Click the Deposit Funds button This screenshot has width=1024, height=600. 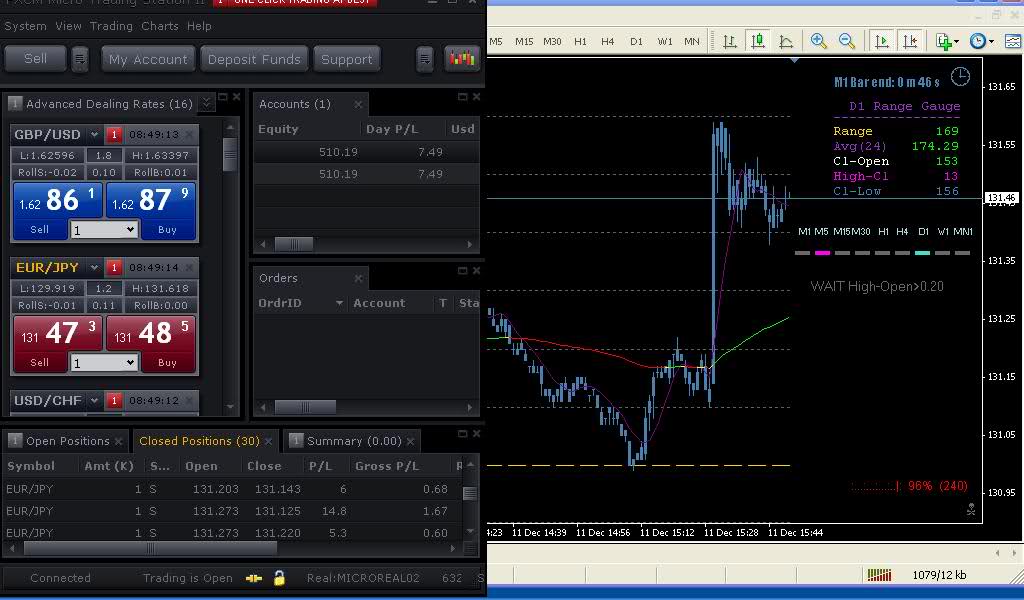254,59
